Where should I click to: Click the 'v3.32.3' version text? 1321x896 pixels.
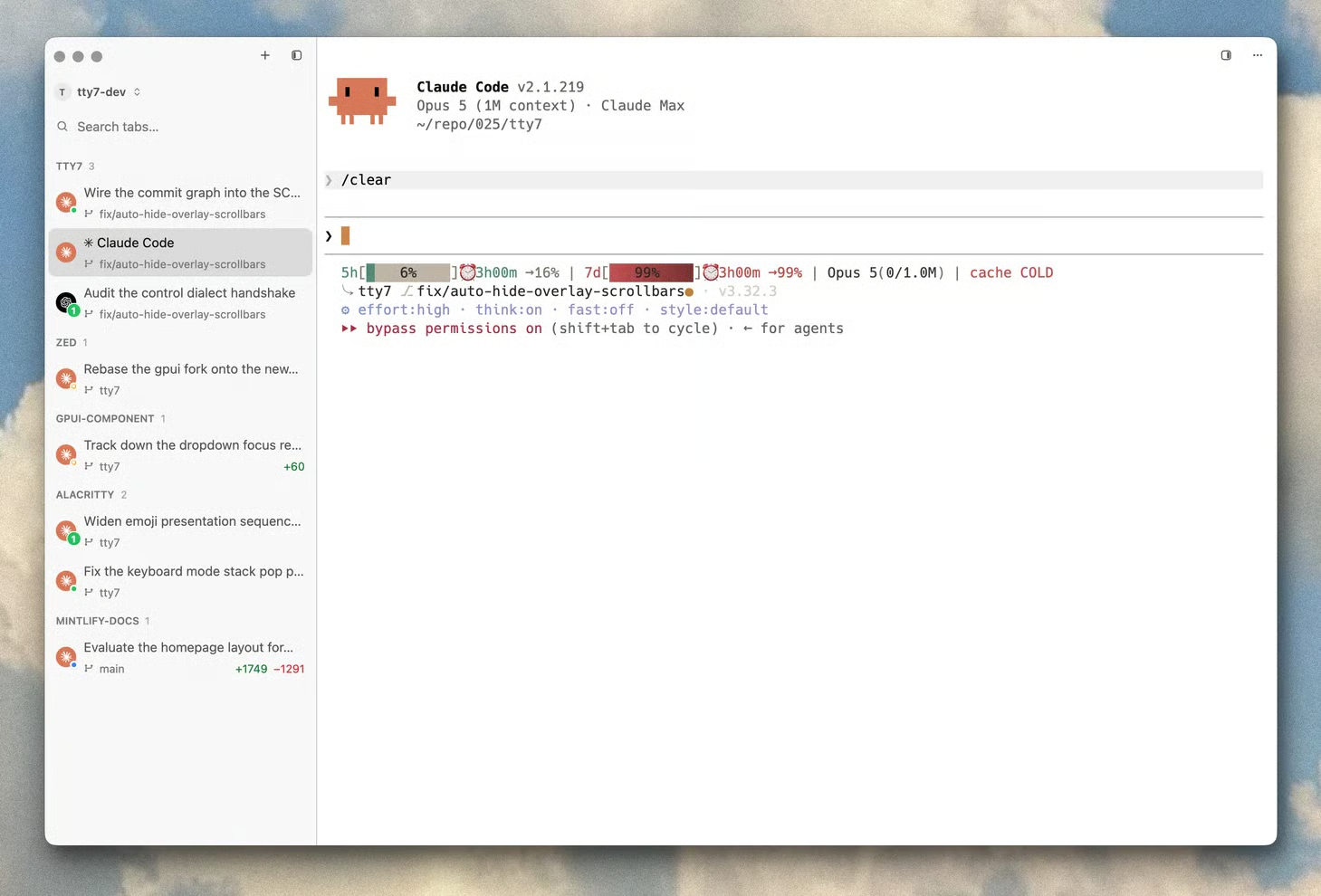[748, 291]
